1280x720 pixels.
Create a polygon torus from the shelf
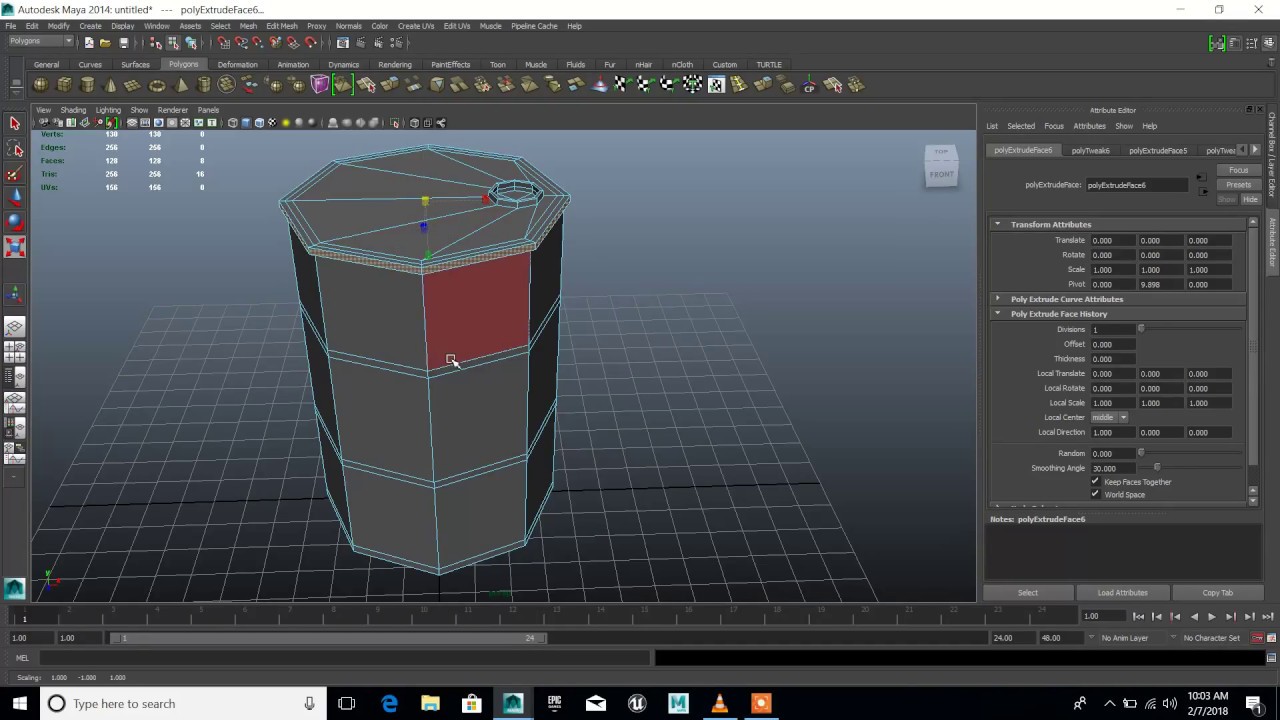157,85
